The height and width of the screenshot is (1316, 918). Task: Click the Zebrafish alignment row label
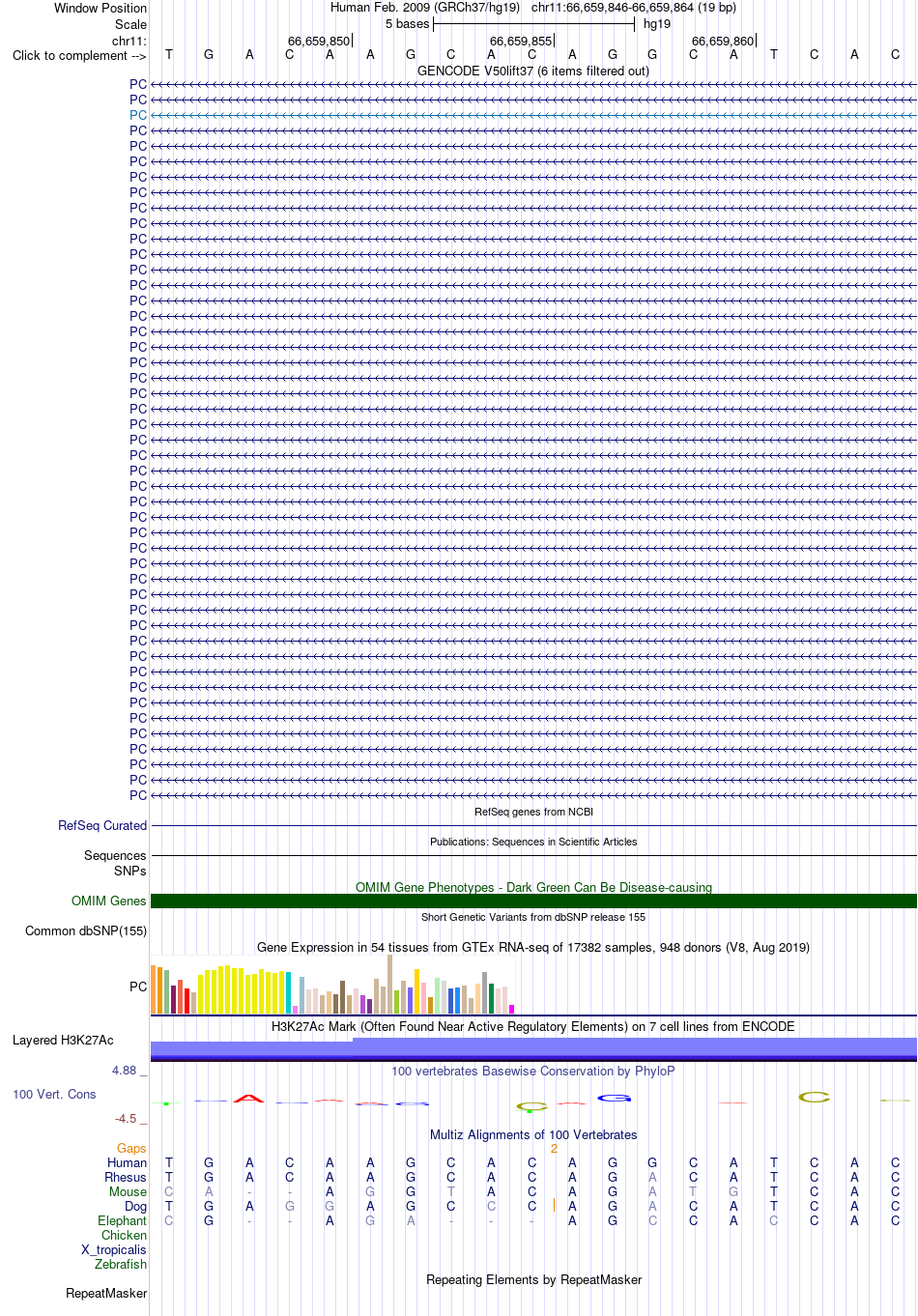click(x=121, y=1264)
